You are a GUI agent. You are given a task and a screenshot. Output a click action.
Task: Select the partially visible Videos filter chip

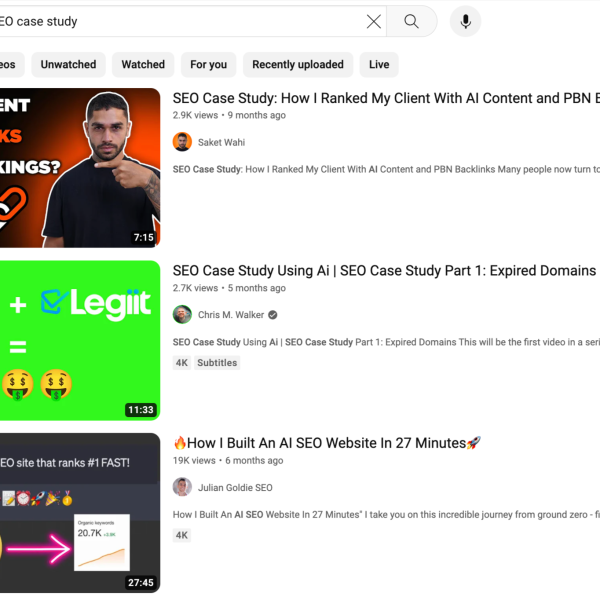click(10, 65)
